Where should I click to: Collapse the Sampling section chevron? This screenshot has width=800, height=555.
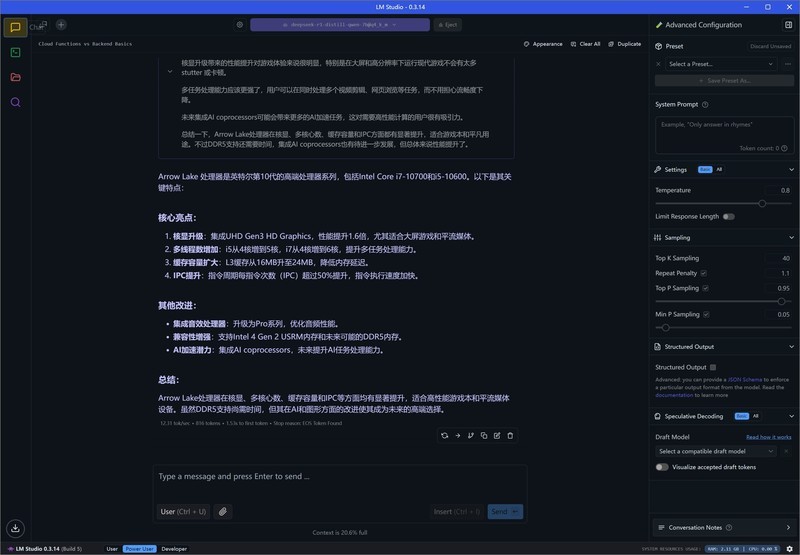[x=791, y=237]
